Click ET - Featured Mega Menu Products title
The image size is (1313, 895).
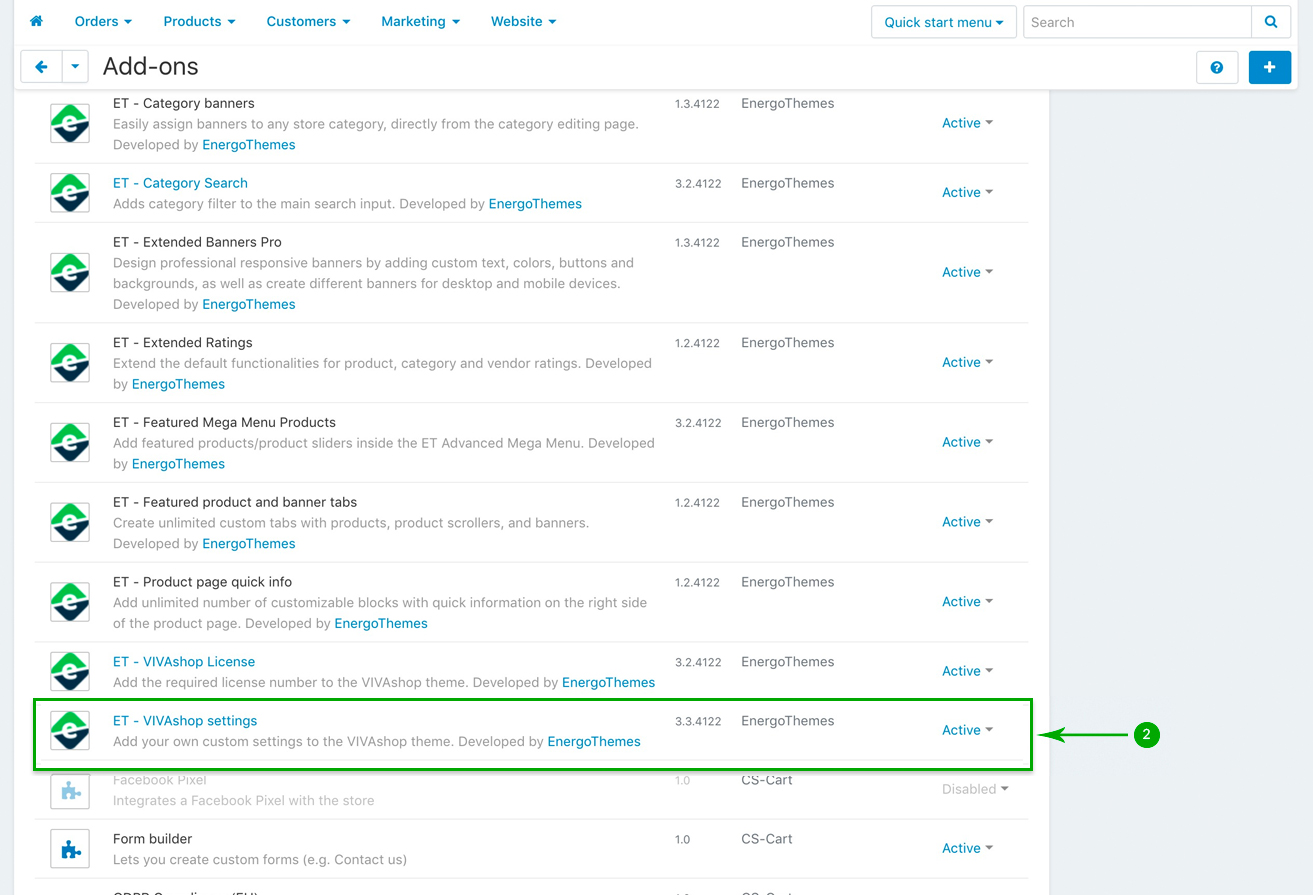tap(224, 422)
